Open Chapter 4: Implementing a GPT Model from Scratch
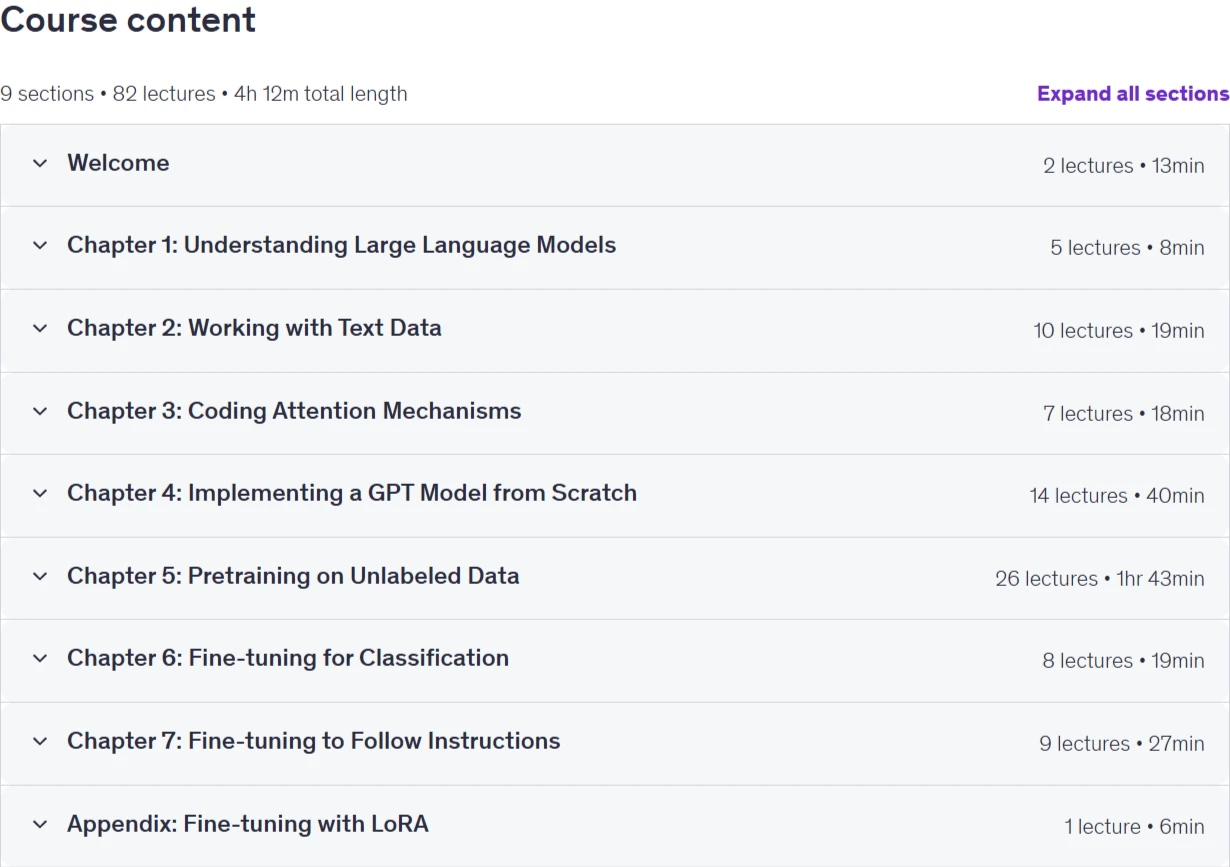 pyautogui.click(x=352, y=493)
